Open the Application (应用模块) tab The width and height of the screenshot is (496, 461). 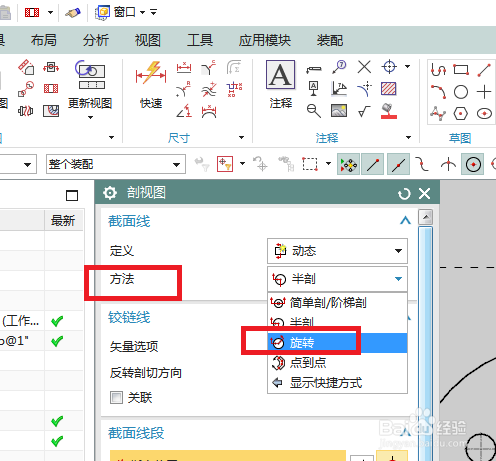point(265,40)
